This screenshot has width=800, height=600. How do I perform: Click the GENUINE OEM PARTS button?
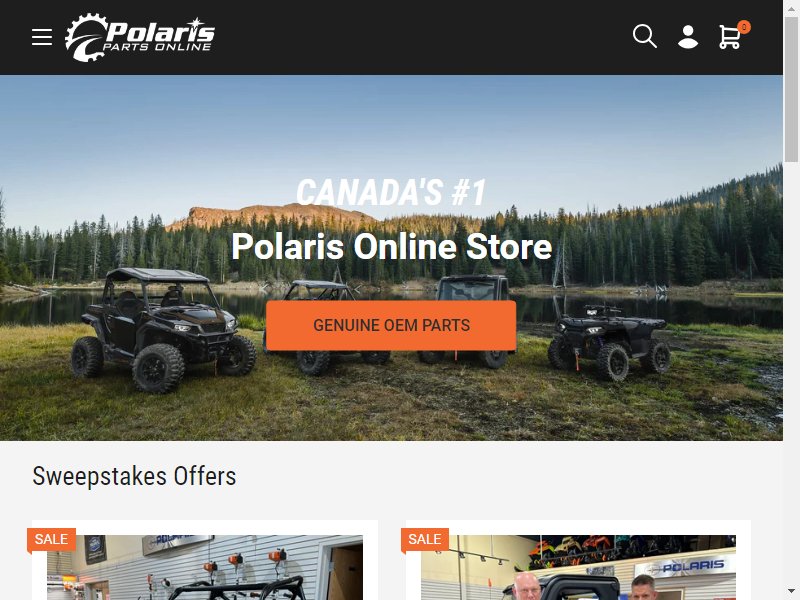click(x=391, y=326)
